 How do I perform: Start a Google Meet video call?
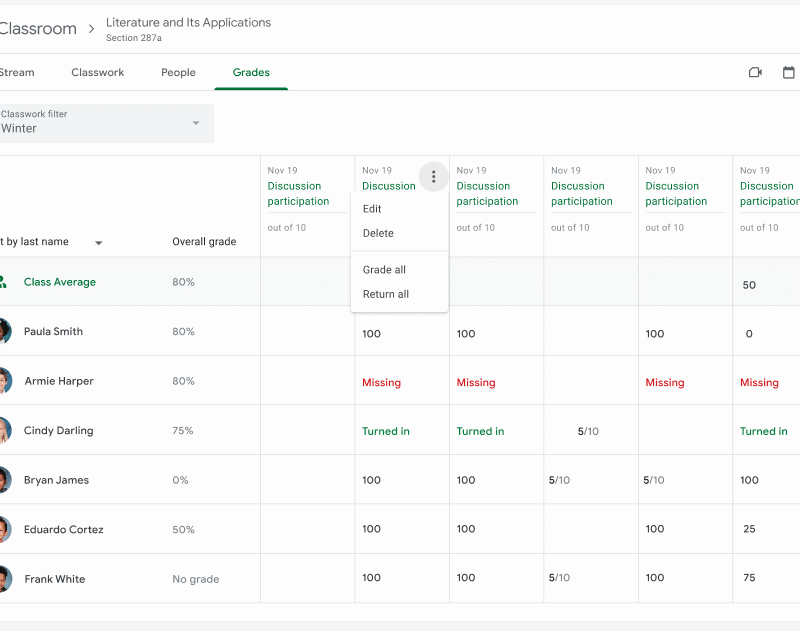point(755,72)
